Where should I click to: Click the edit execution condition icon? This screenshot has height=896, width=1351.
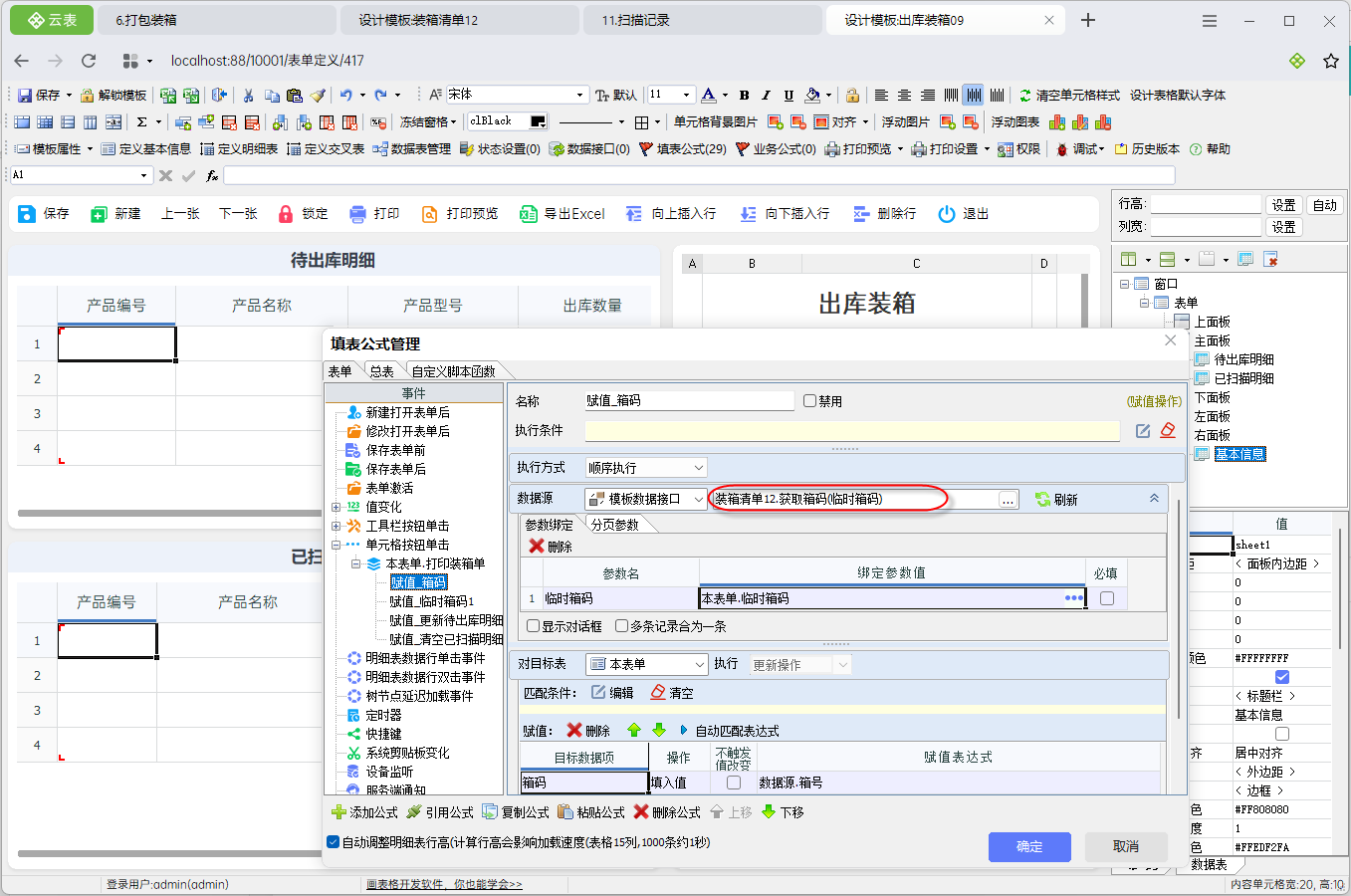click(x=1143, y=431)
